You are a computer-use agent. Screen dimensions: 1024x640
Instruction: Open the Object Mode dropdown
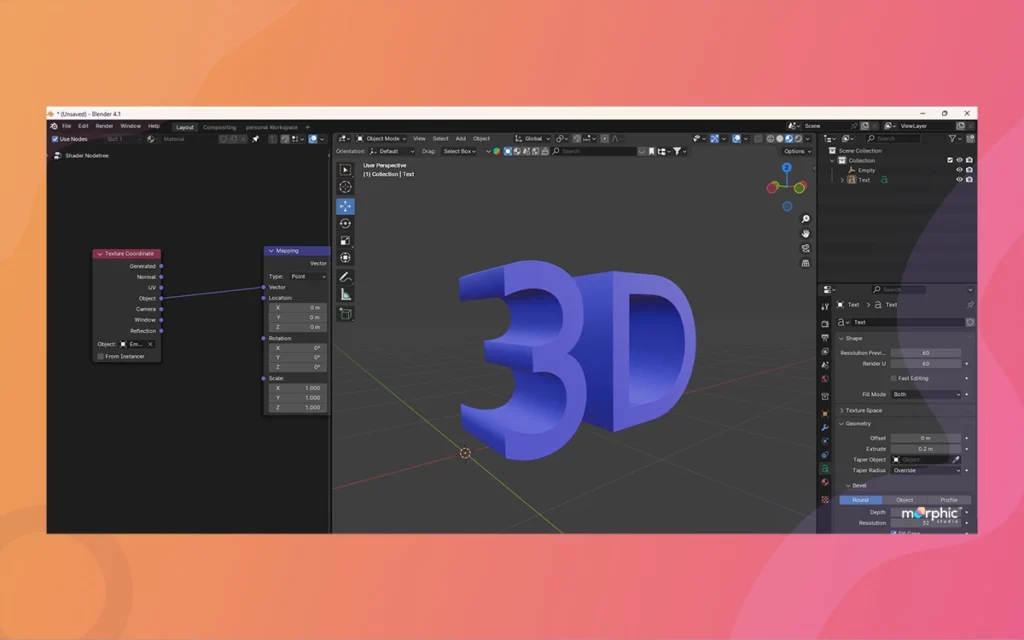click(x=383, y=139)
